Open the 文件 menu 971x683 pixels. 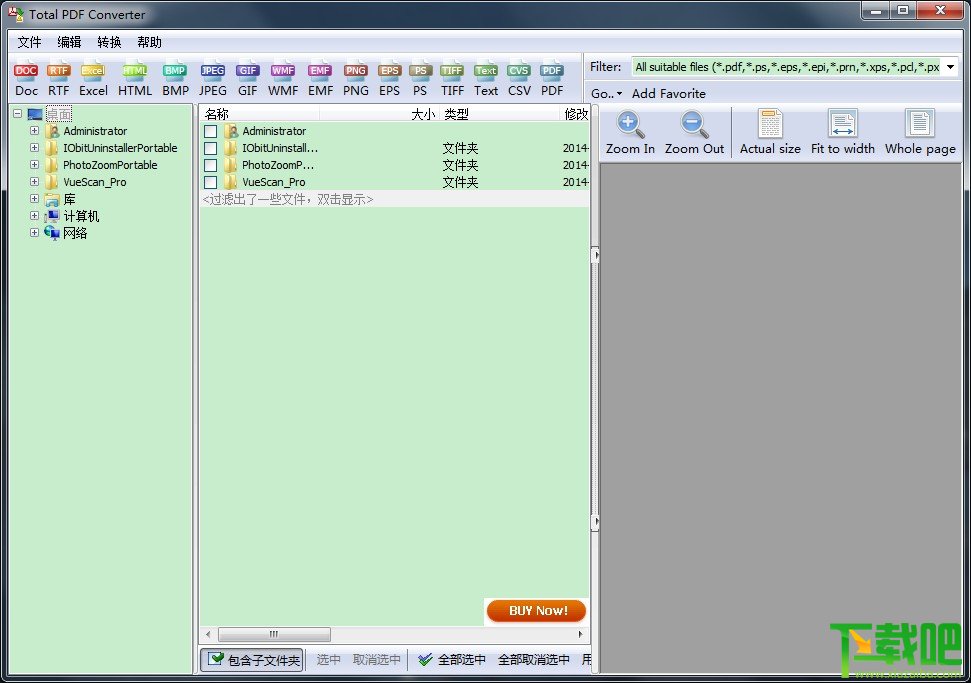pos(29,42)
